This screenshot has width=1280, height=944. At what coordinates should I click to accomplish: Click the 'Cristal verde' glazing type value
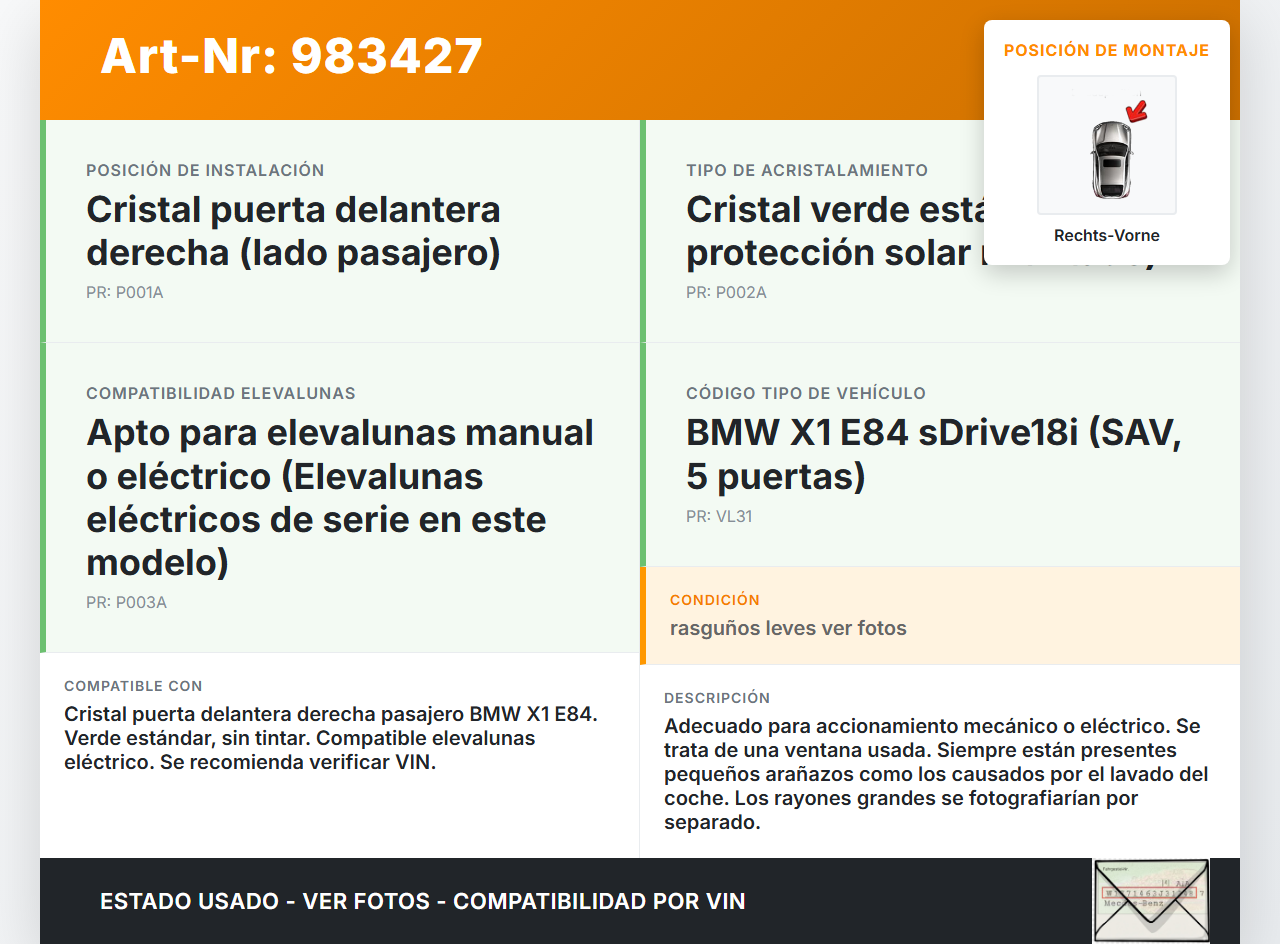coord(835,231)
